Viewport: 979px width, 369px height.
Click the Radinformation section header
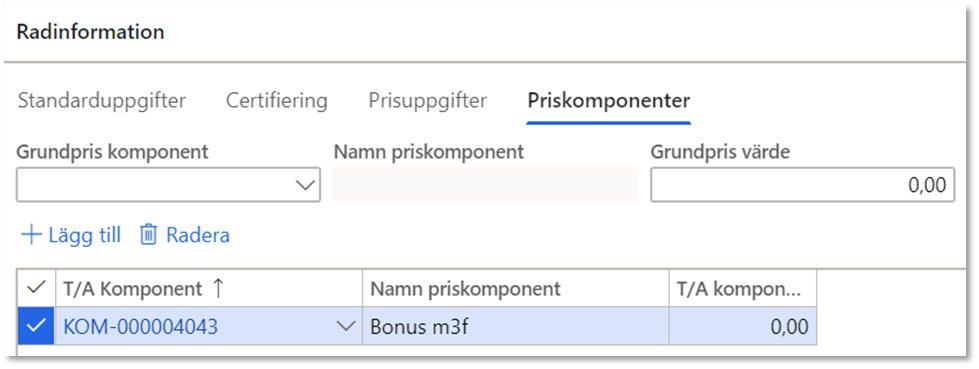(91, 32)
